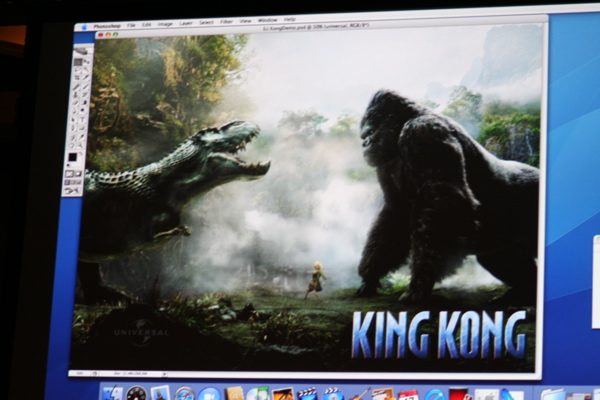Switch to Standard edit mode
The height and width of the screenshot is (400, 600).
click(69, 174)
